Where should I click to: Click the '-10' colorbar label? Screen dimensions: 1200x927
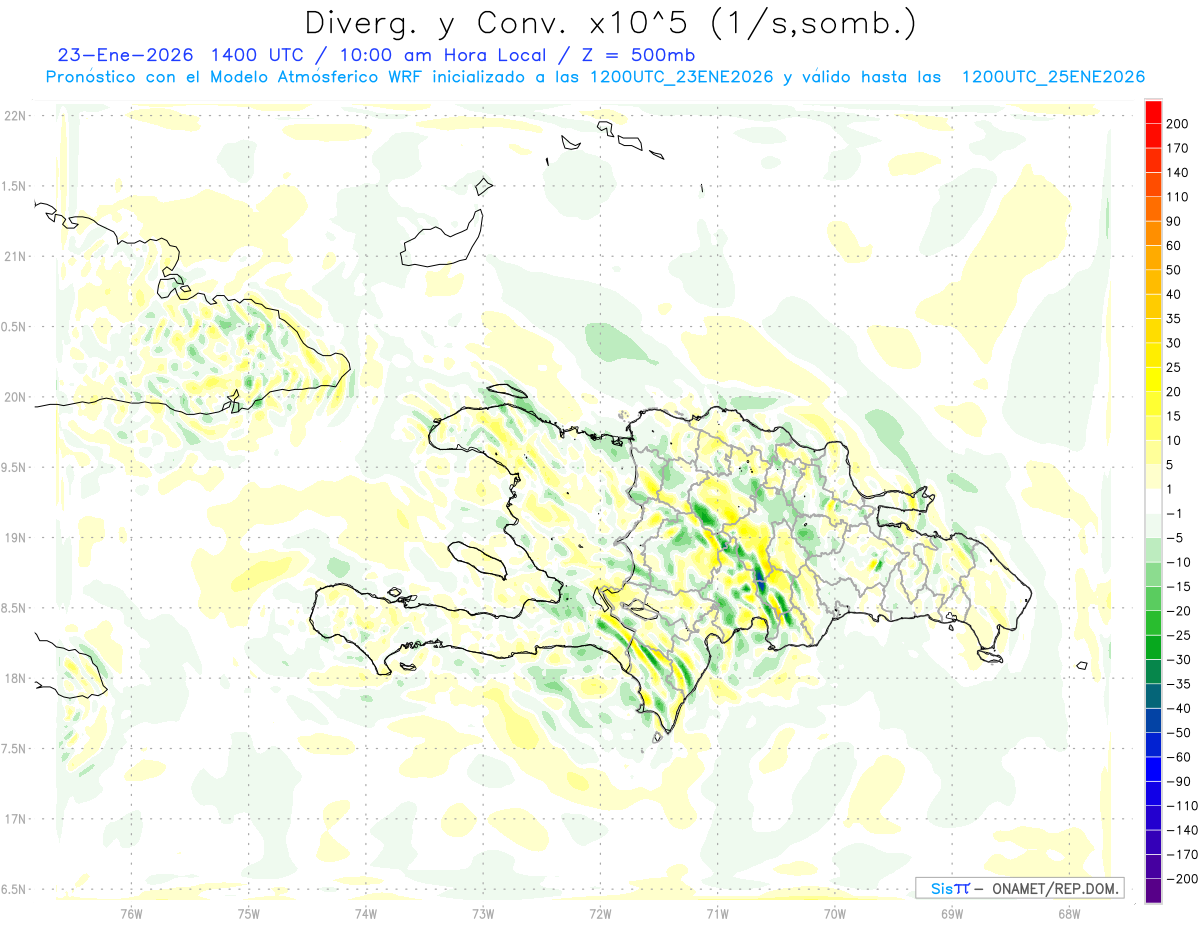pos(1180,562)
